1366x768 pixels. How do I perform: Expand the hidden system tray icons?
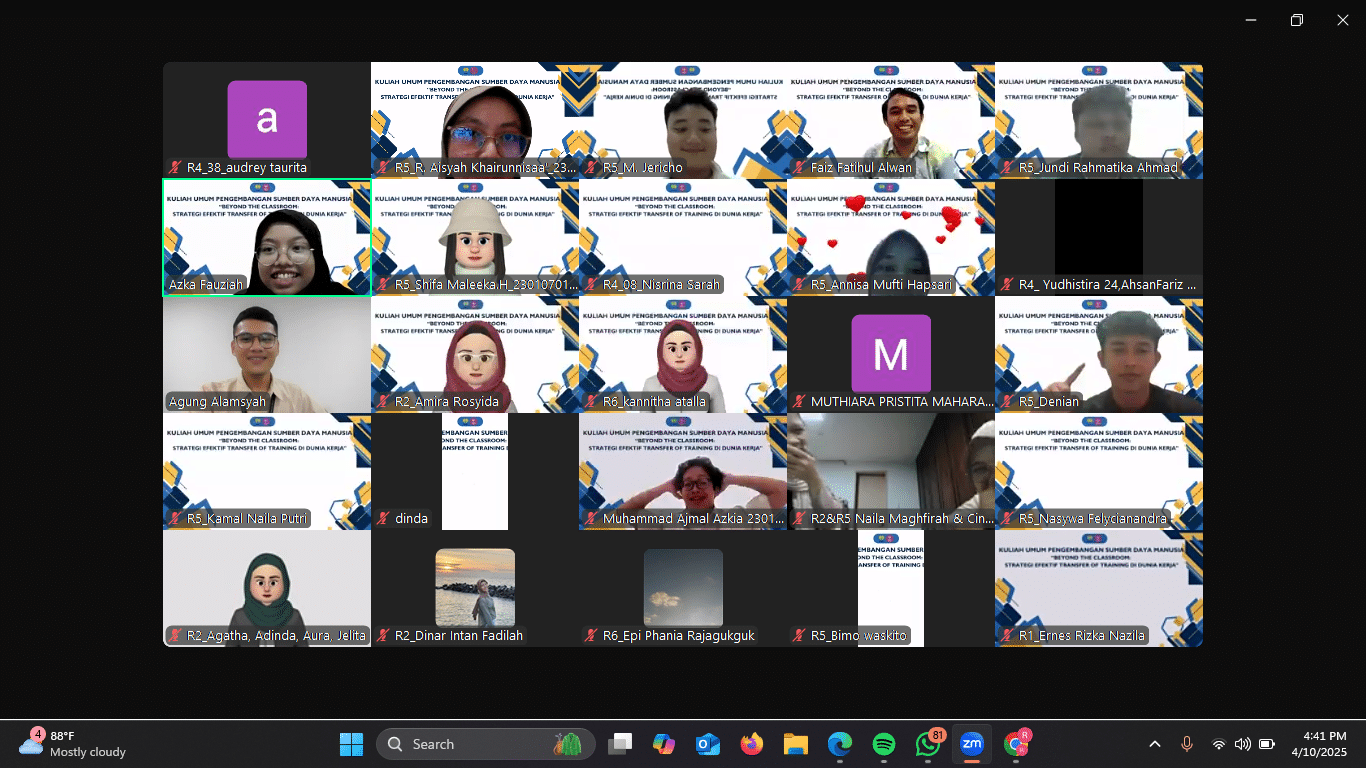[1155, 744]
